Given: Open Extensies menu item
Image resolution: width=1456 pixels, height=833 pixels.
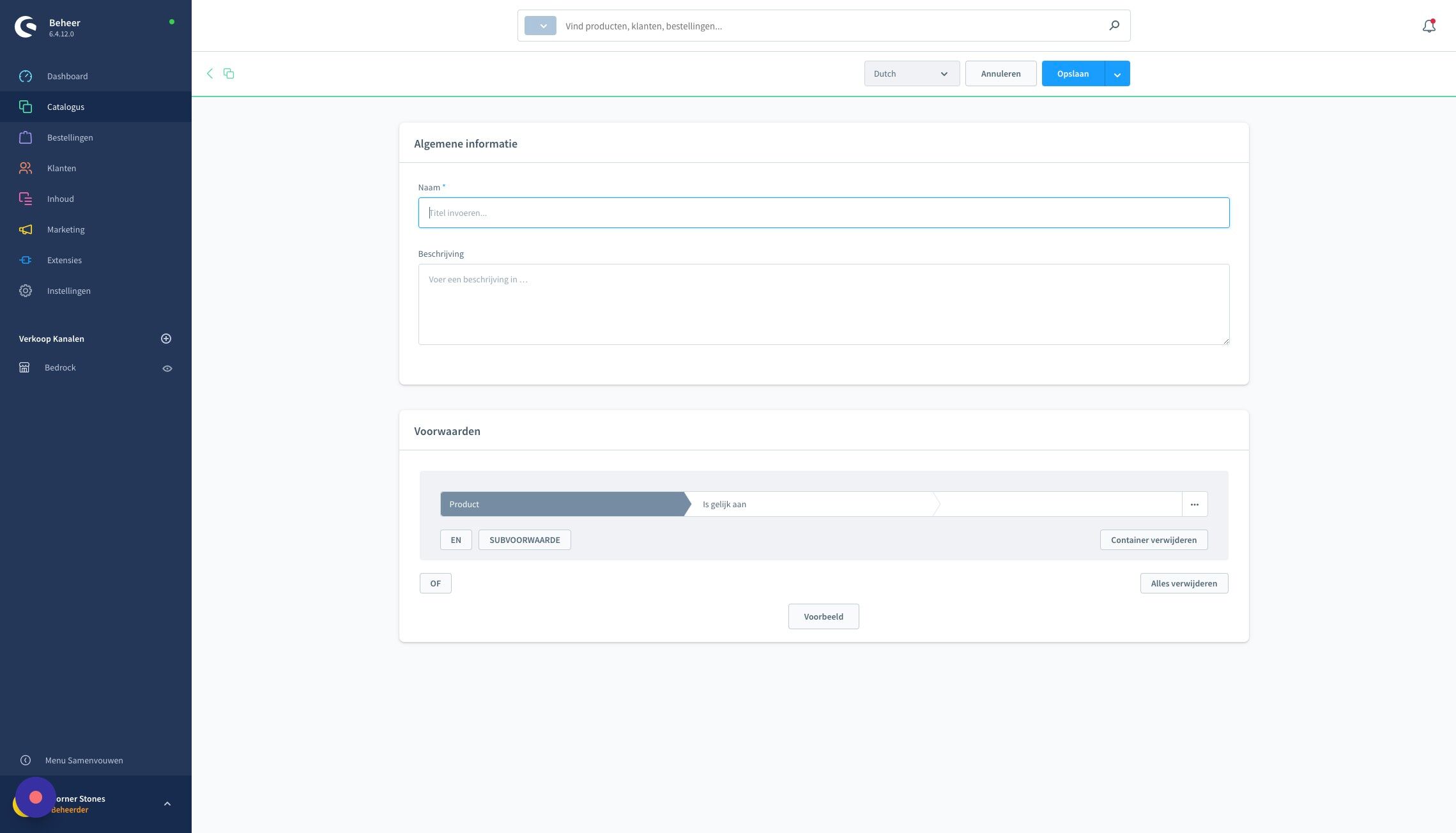Looking at the screenshot, I should click(96, 260).
